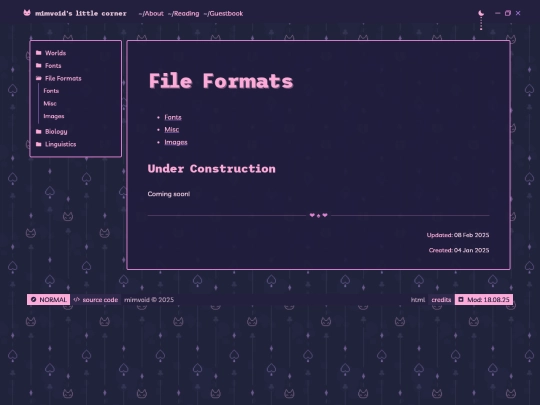Image resolution: width=540 pixels, height=405 pixels.
Task: Select Images under File Formats in sidebar
Action: (54, 116)
